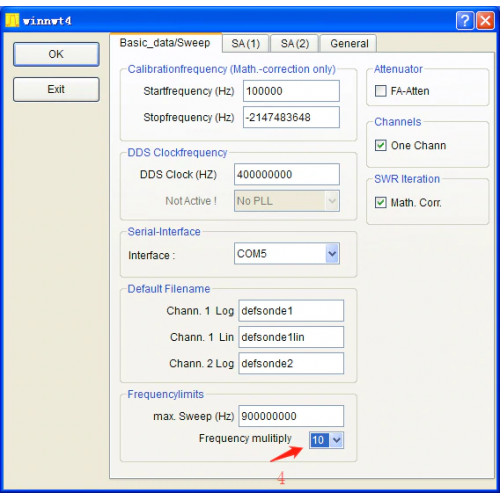Uncheck the Math. Corr. option
Image resolution: width=500 pixels, height=500 pixels.
[x=381, y=202]
